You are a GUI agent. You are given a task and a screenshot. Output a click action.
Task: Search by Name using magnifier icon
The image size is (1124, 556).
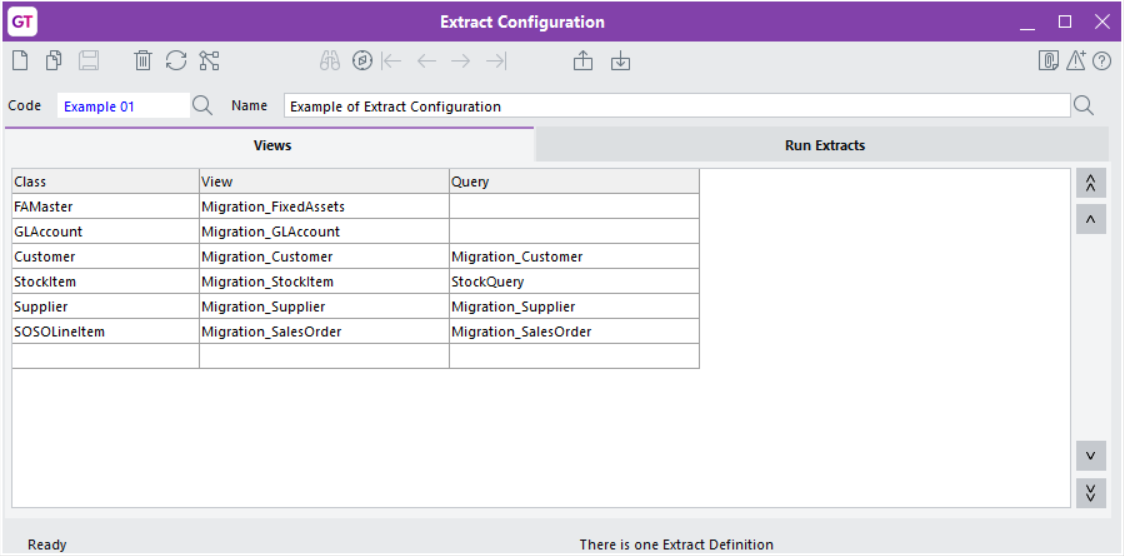pyautogui.click(x=1084, y=106)
